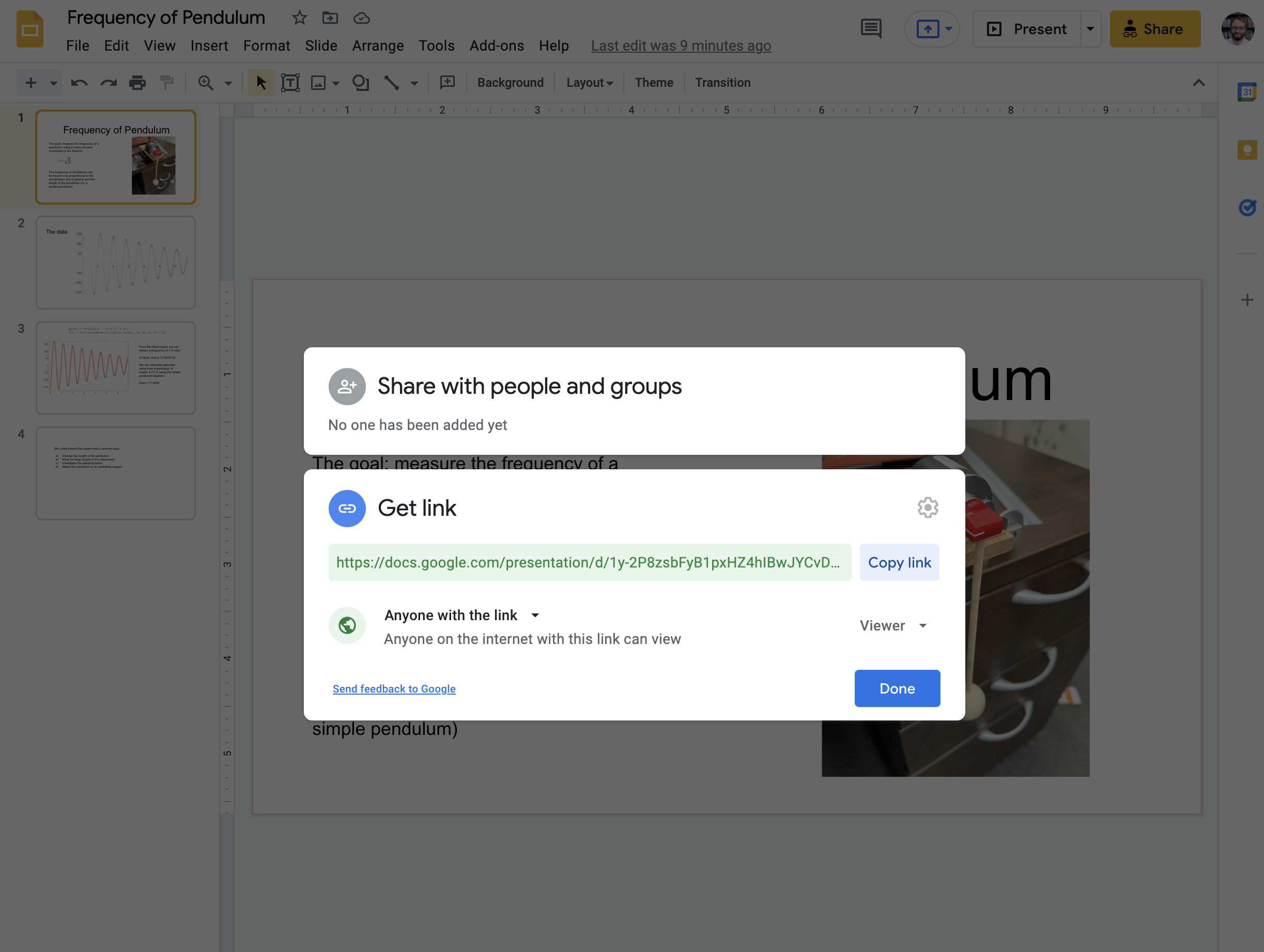1264x952 pixels.
Task: Open the View menu
Action: click(x=160, y=45)
